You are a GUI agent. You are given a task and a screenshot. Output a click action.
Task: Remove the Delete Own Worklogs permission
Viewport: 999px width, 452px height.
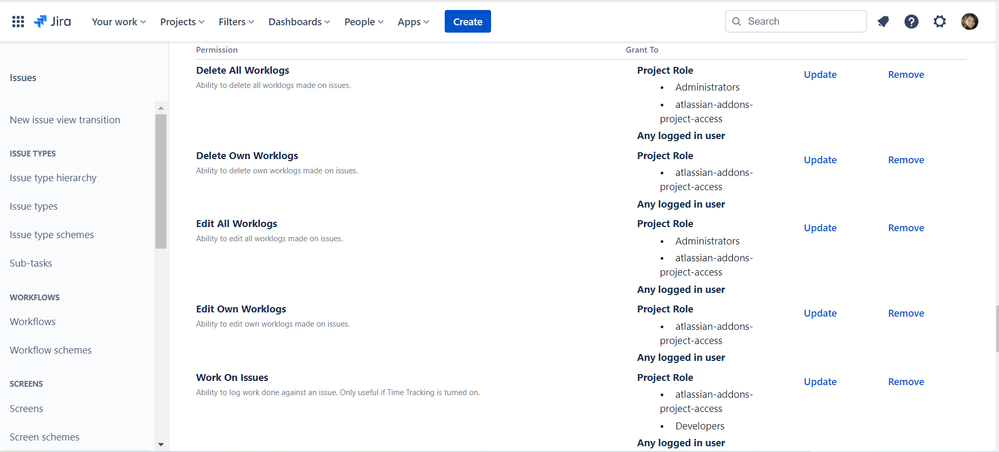(x=906, y=160)
